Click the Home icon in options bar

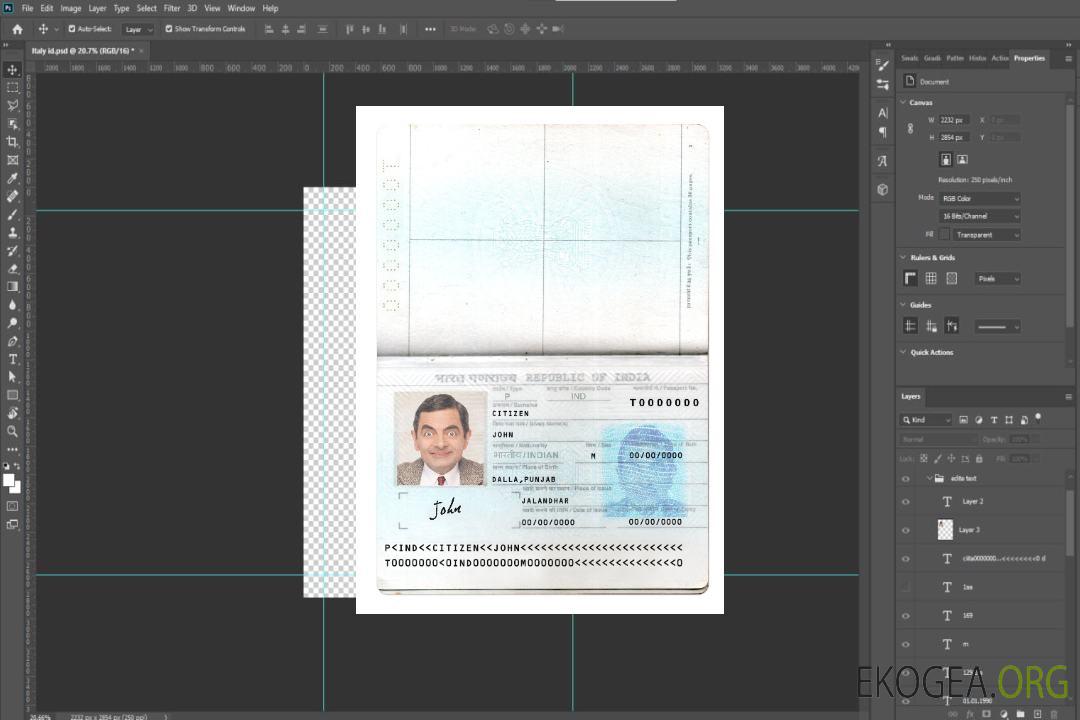click(x=17, y=29)
